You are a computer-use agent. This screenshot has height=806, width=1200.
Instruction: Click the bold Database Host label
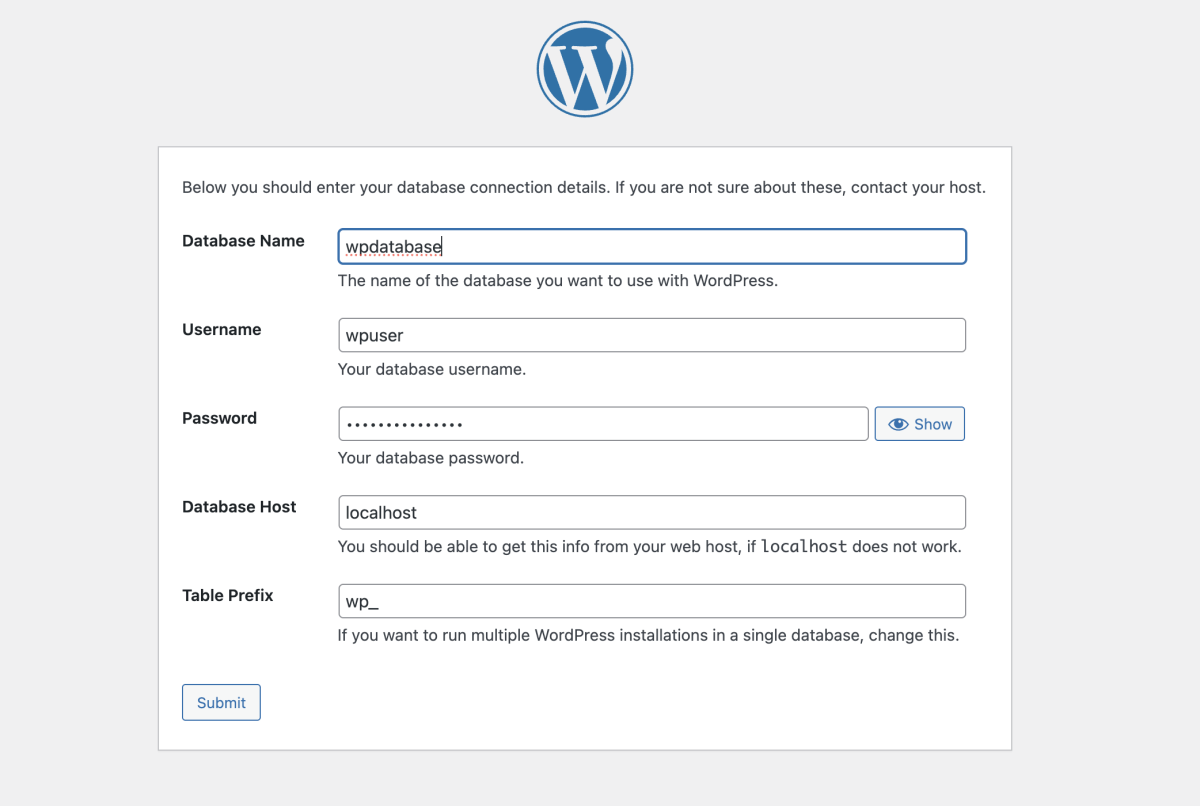tap(239, 507)
